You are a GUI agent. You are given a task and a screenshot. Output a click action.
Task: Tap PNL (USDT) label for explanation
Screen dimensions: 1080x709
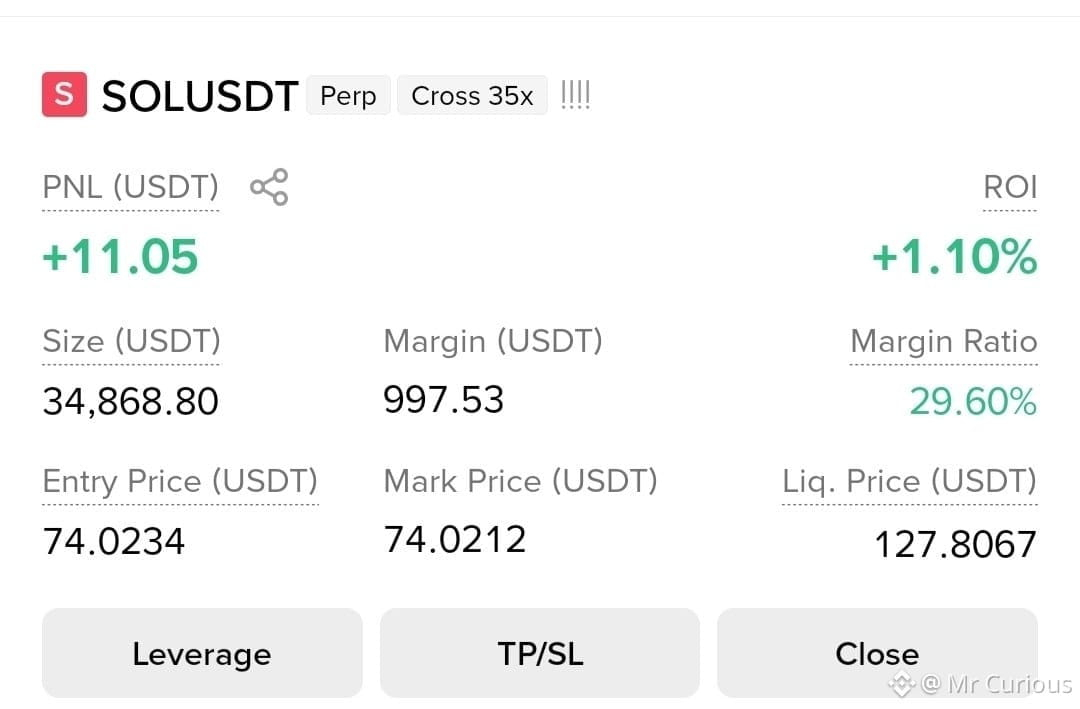click(131, 187)
